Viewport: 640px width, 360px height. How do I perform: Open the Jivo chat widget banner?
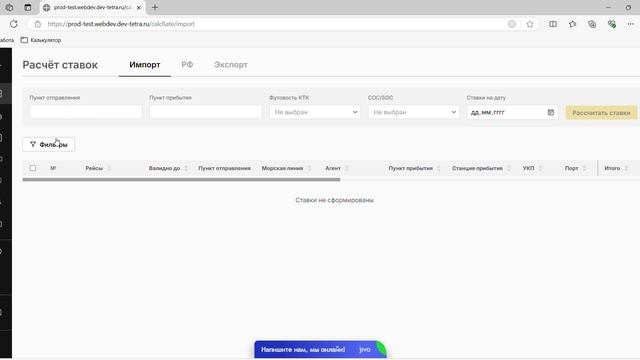click(320, 349)
